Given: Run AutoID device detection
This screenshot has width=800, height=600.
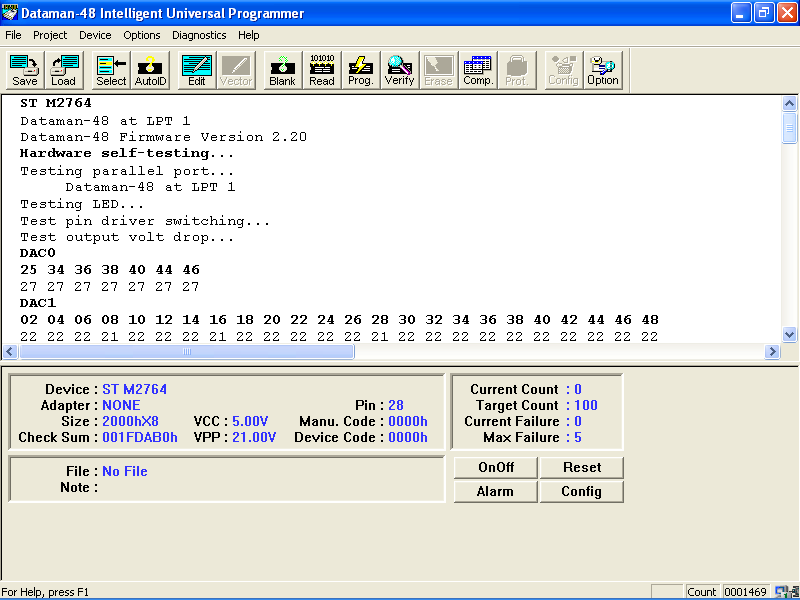Looking at the screenshot, I should tap(151, 70).
